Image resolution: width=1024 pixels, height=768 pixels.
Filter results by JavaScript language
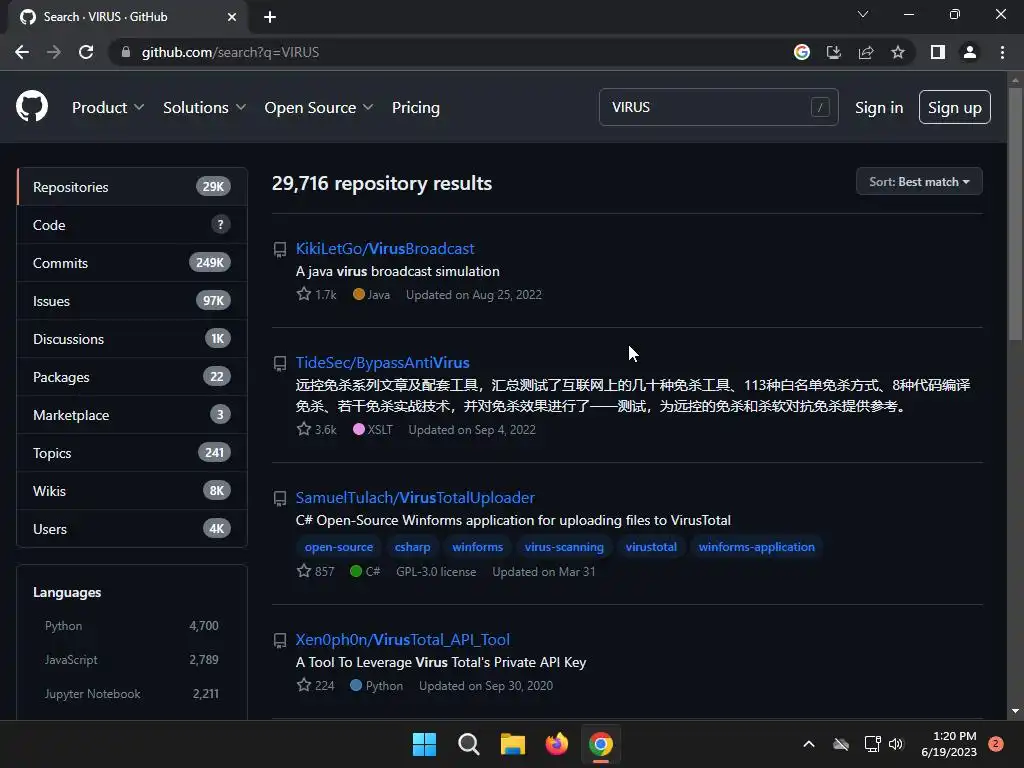tap(131, 660)
